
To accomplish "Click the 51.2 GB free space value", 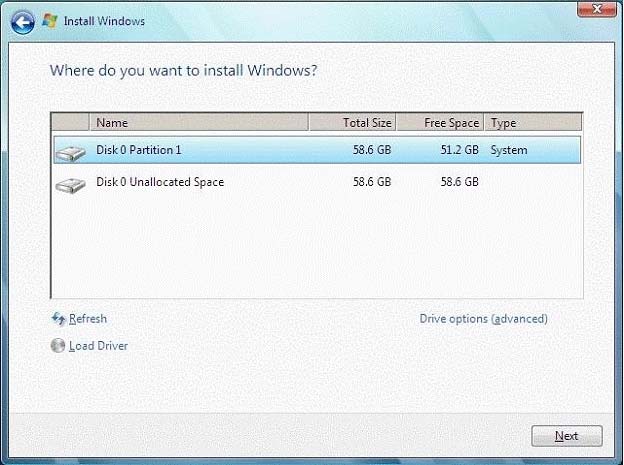I will (x=459, y=150).
